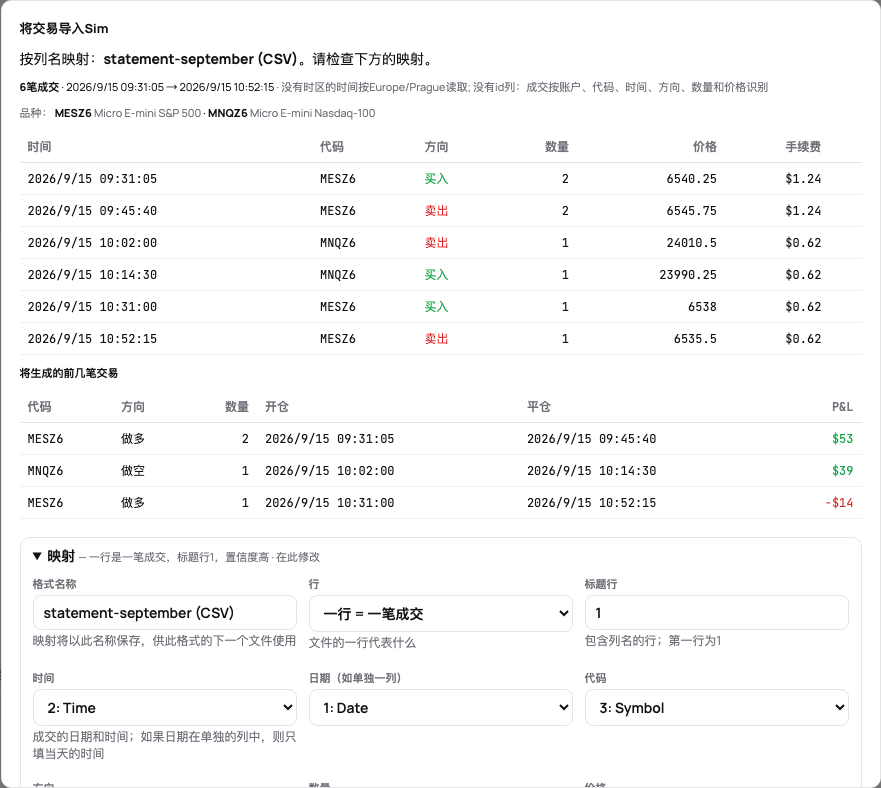The height and width of the screenshot is (788, 881).
Task: Open the 行 dropdown (一行 = 一笔成交)
Action: click(440, 613)
